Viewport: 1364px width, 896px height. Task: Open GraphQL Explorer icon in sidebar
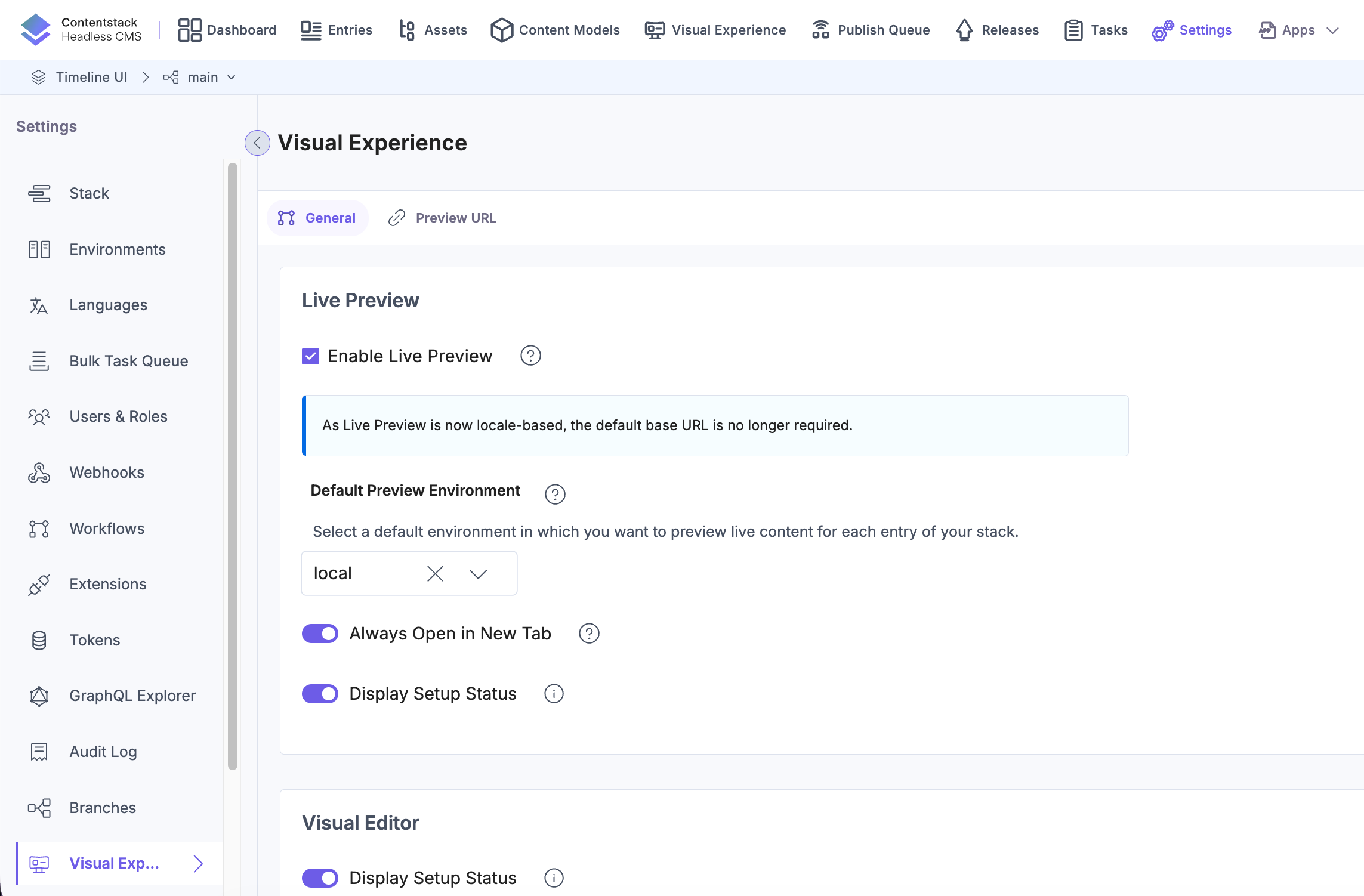click(x=39, y=696)
